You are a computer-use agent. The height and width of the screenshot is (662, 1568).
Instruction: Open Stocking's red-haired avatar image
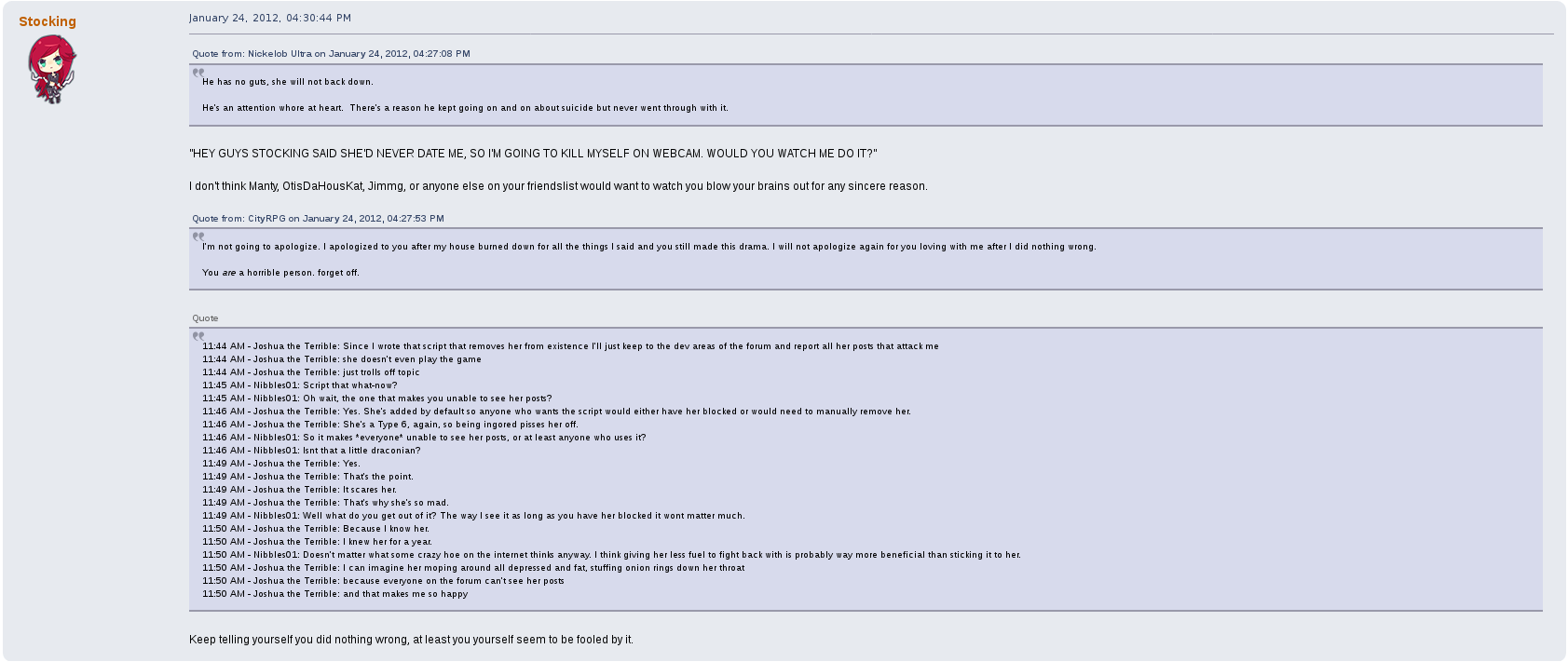coord(51,69)
